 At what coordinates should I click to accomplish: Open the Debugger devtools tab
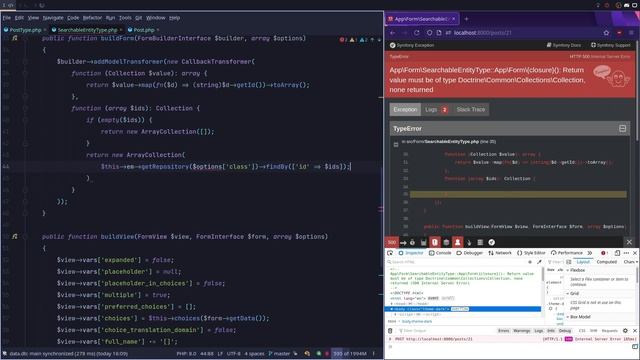coord(469,253)
